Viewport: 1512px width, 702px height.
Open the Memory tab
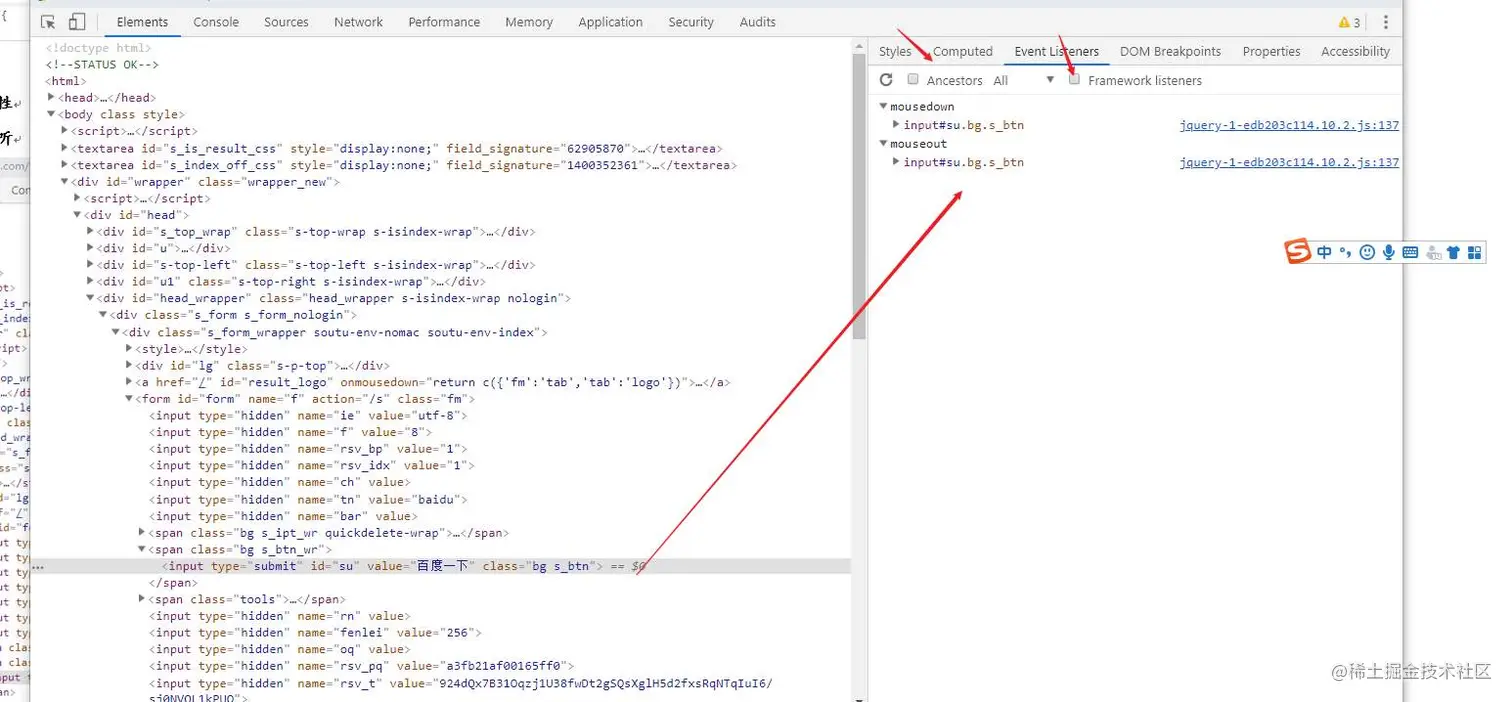(529, 22)
